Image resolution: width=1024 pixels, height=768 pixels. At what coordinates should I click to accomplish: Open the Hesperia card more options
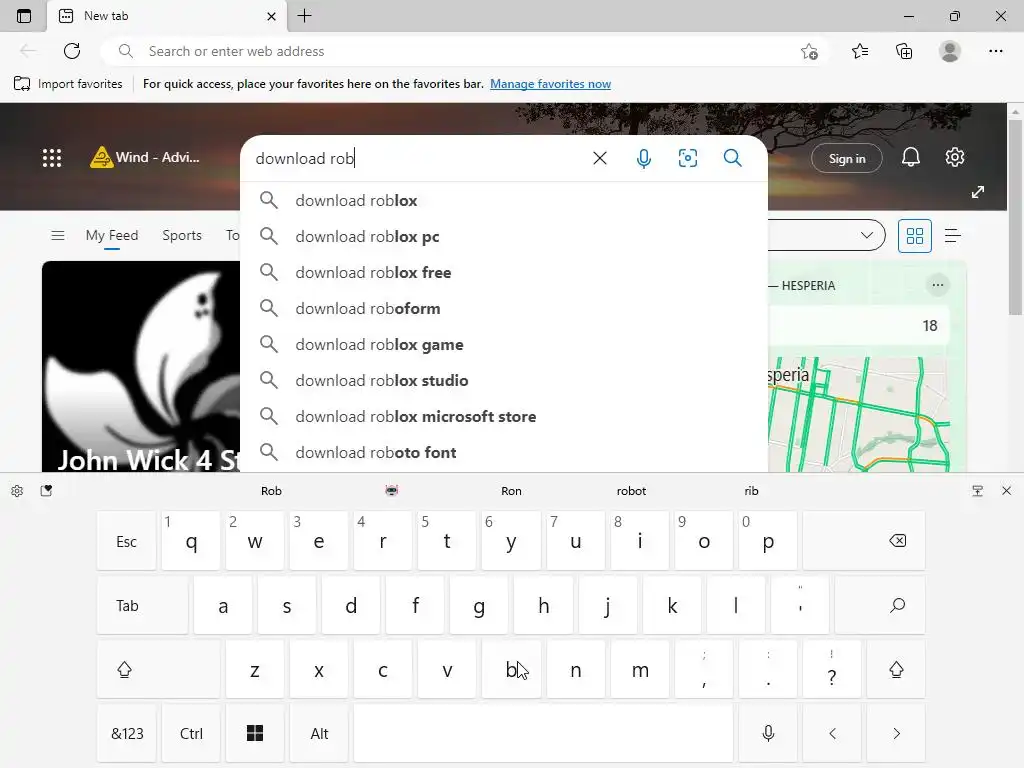click(x=938, y=285)
